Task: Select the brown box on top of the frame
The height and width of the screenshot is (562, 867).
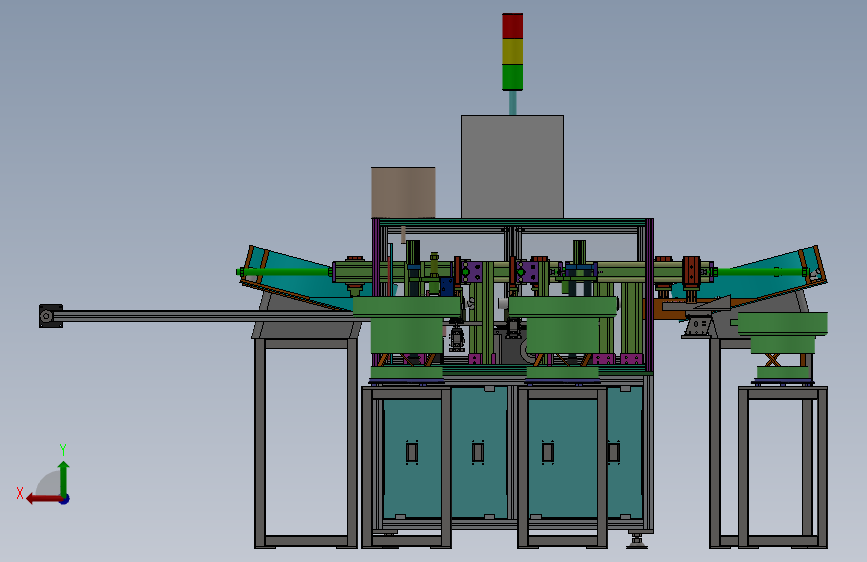Action: tap(403, 192)
